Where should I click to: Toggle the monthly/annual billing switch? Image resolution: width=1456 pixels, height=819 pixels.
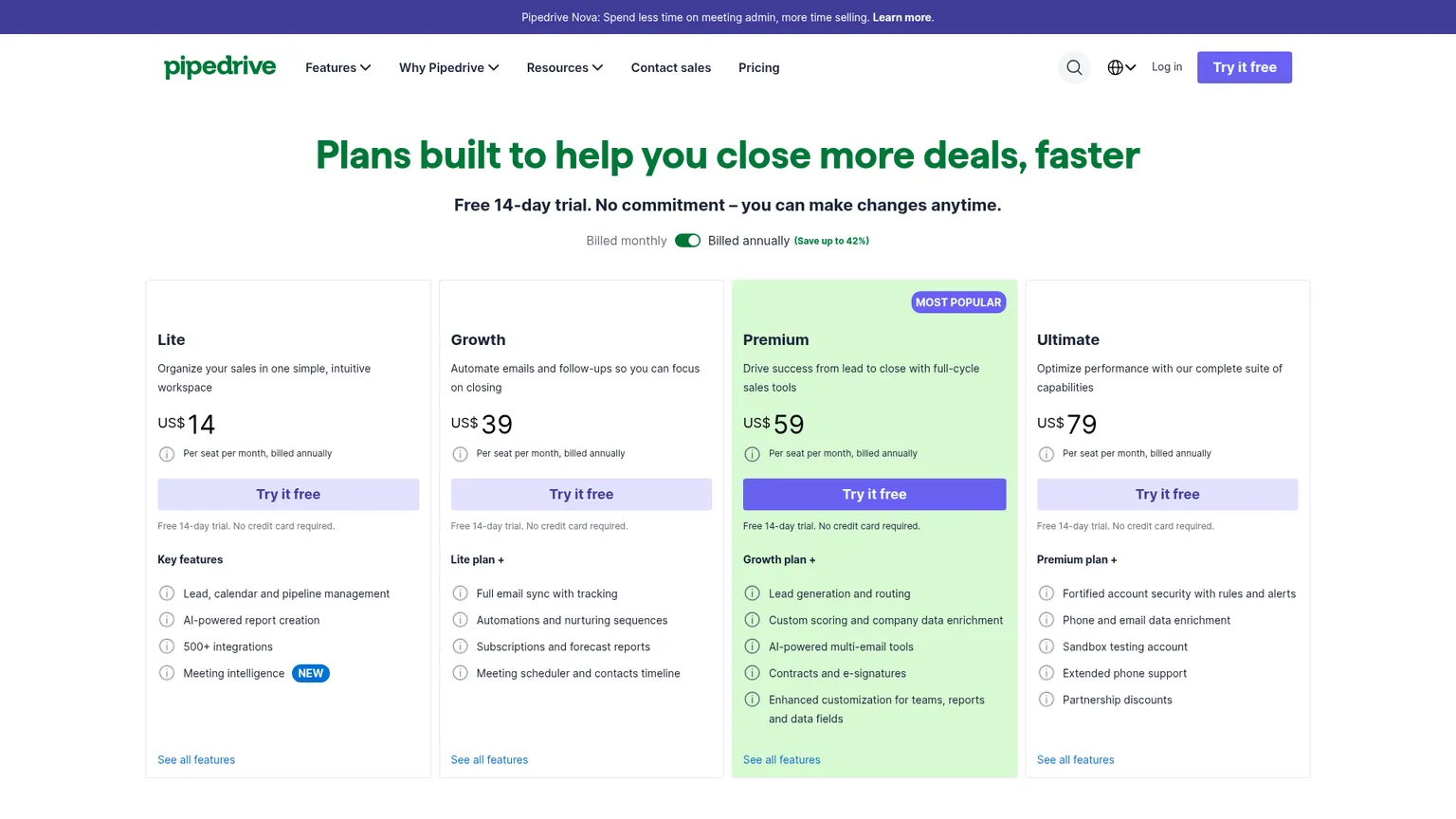tap(687, 241)
